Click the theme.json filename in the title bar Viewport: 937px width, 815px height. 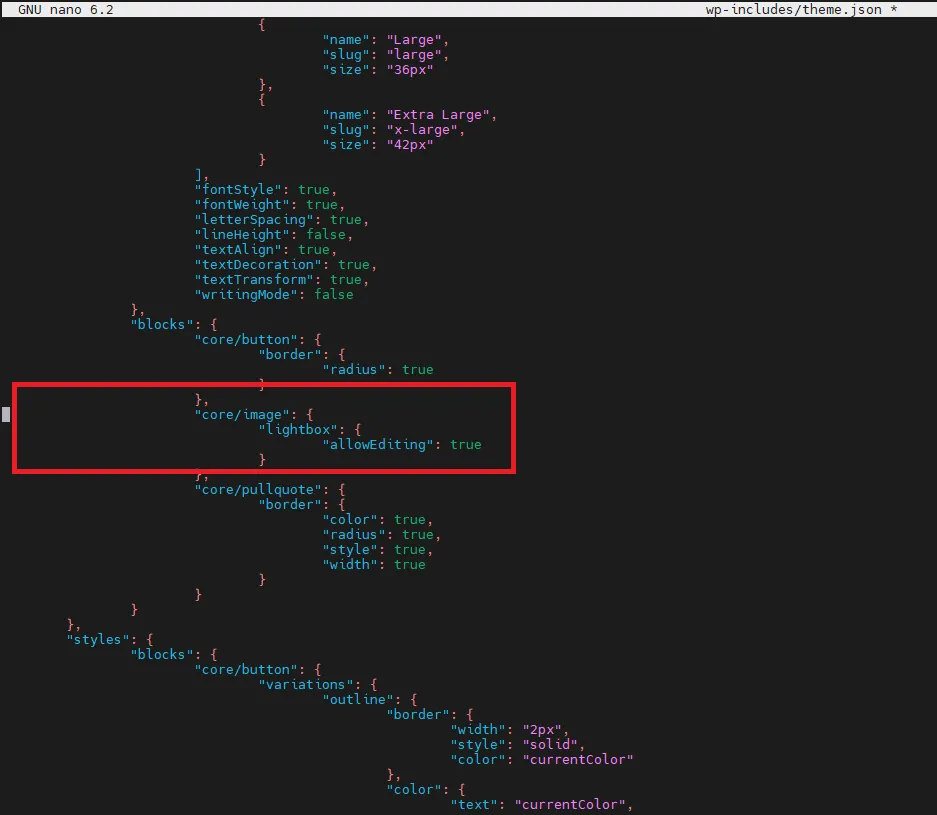click(x=842, y=9)
